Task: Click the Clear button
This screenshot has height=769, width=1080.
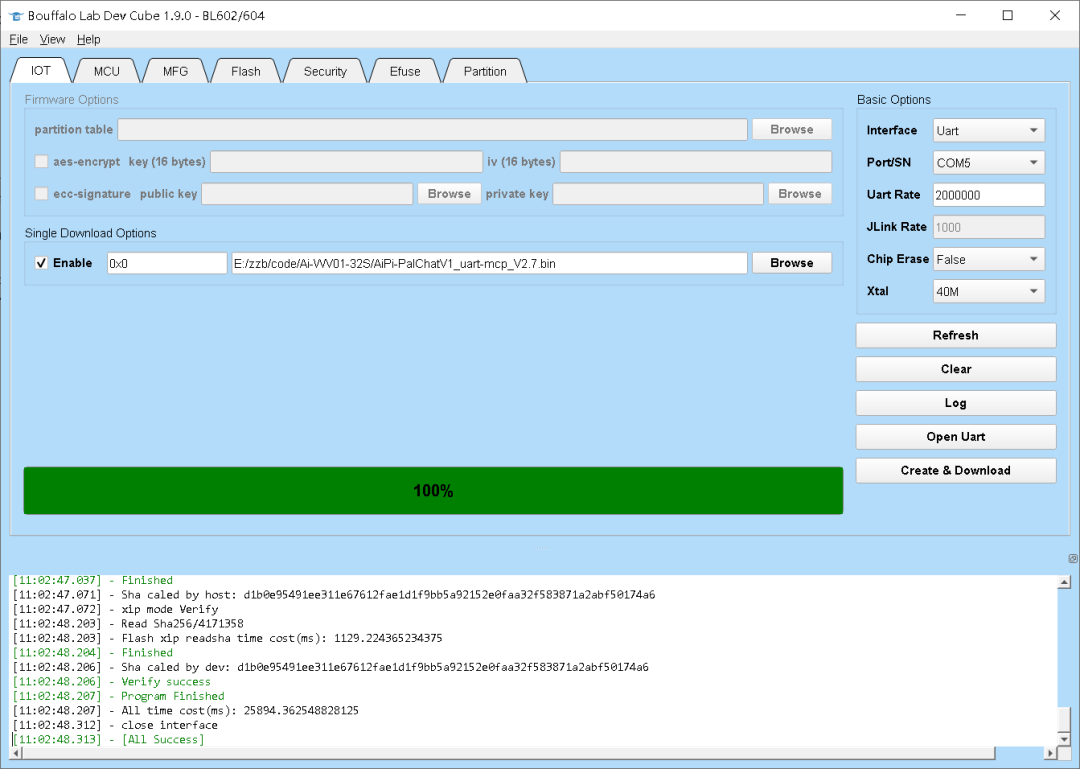Action: tap(955, 369)
